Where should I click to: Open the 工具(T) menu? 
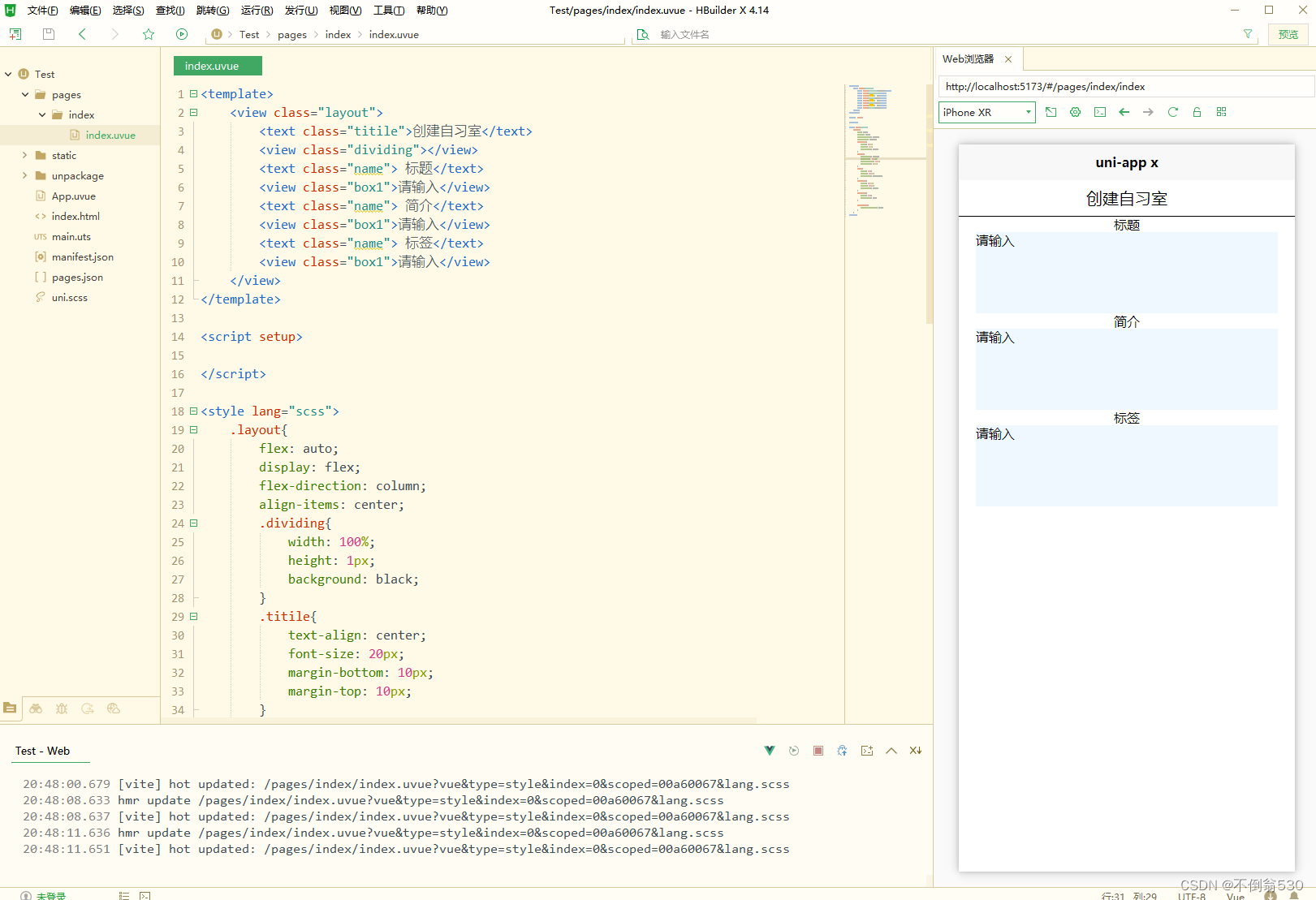pos(389,11)
